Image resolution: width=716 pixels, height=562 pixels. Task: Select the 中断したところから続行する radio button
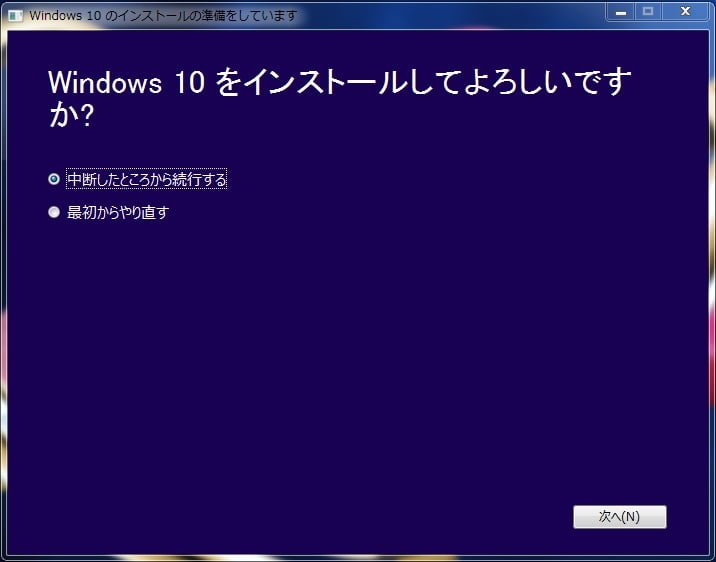(x=54, y=180)
